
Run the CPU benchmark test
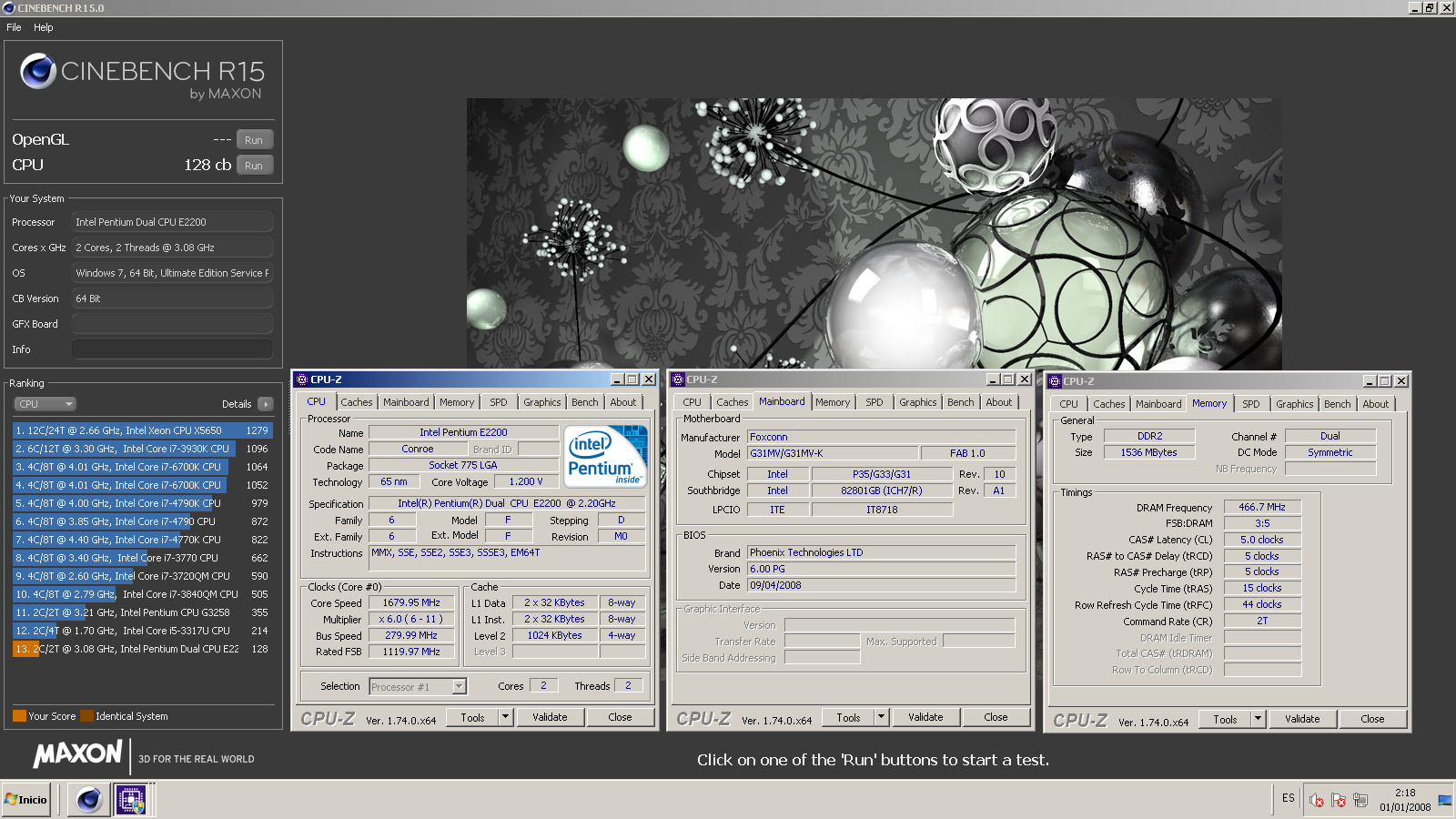(254, 166)
